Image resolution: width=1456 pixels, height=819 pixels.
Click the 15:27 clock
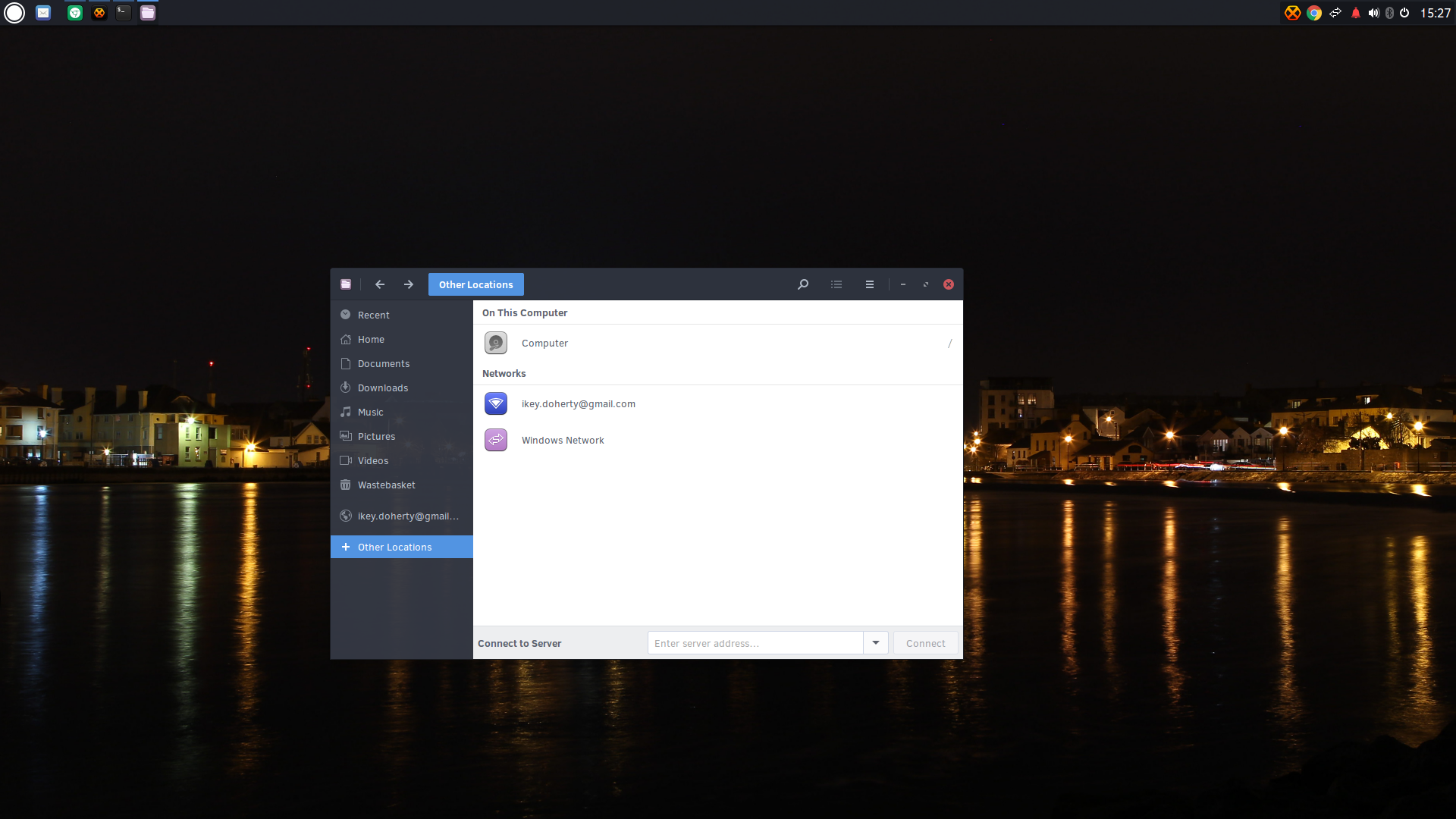click(1435, 13)
